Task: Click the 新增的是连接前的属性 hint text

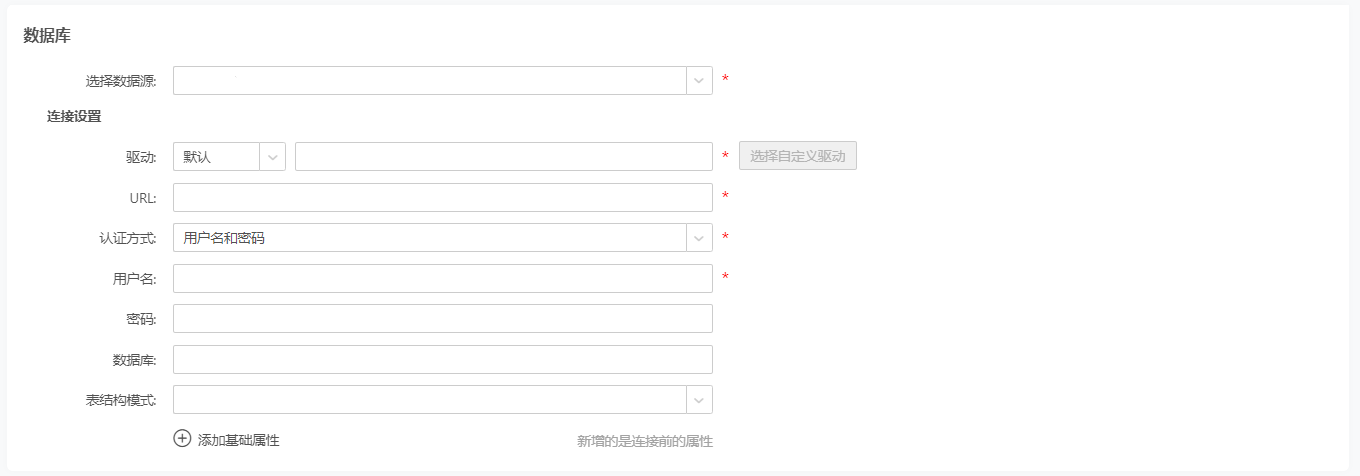Action: point(645,441)
